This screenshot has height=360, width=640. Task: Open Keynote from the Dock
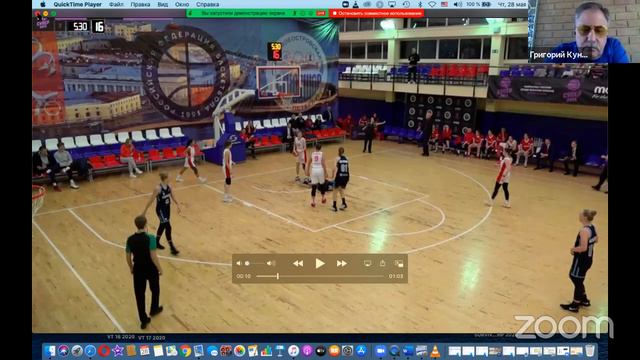tap(280, 351)
